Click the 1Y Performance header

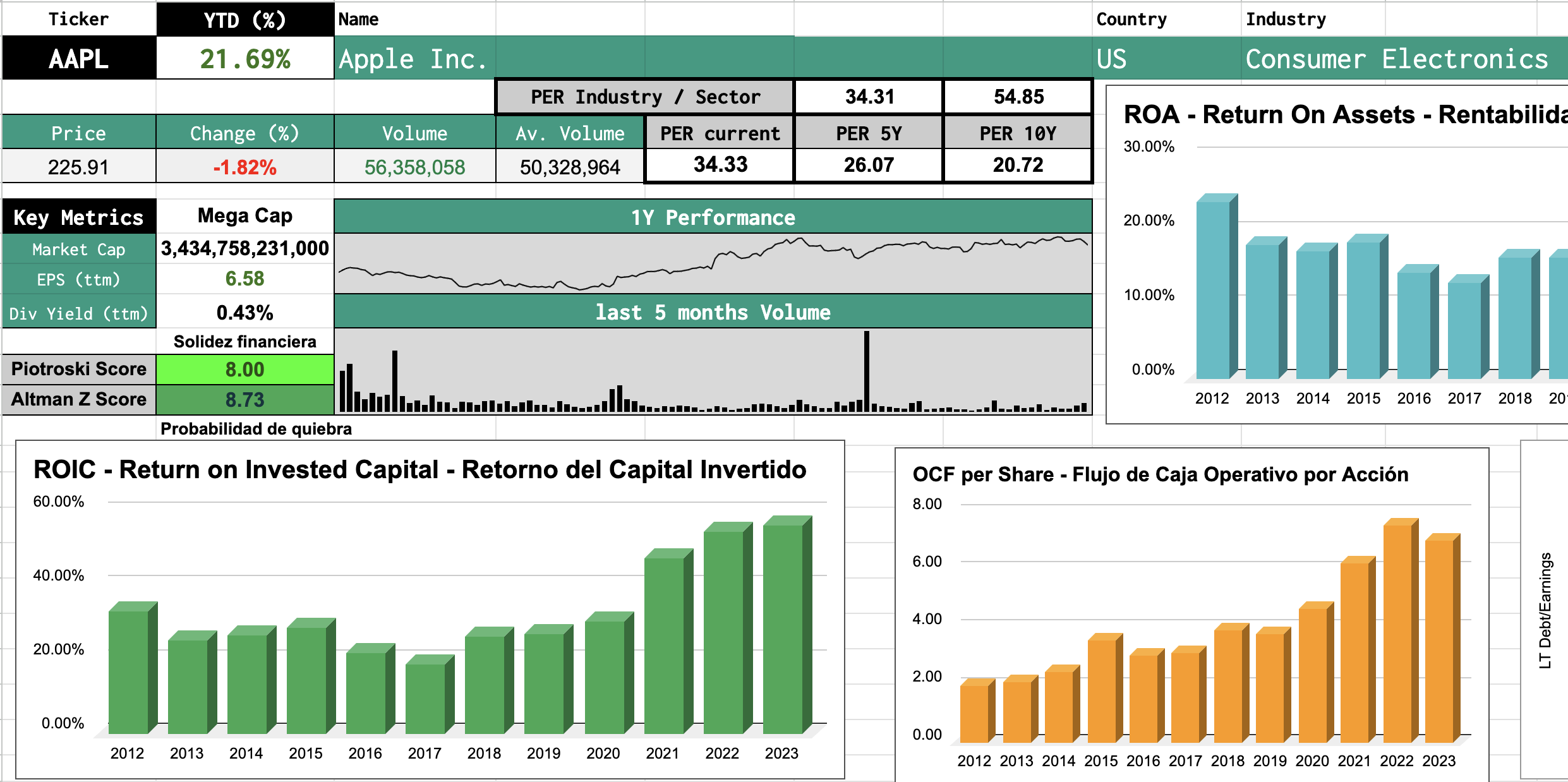pos(713,217)
